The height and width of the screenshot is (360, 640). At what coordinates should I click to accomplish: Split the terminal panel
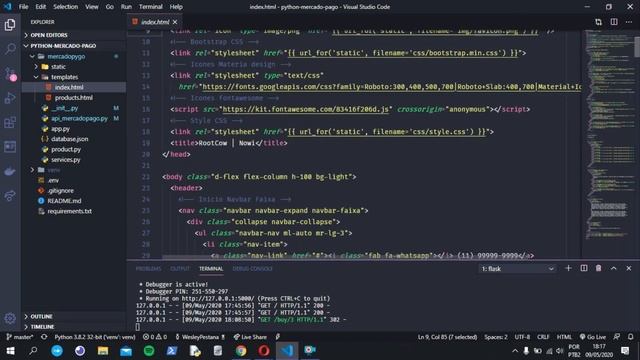coord(584,268)
